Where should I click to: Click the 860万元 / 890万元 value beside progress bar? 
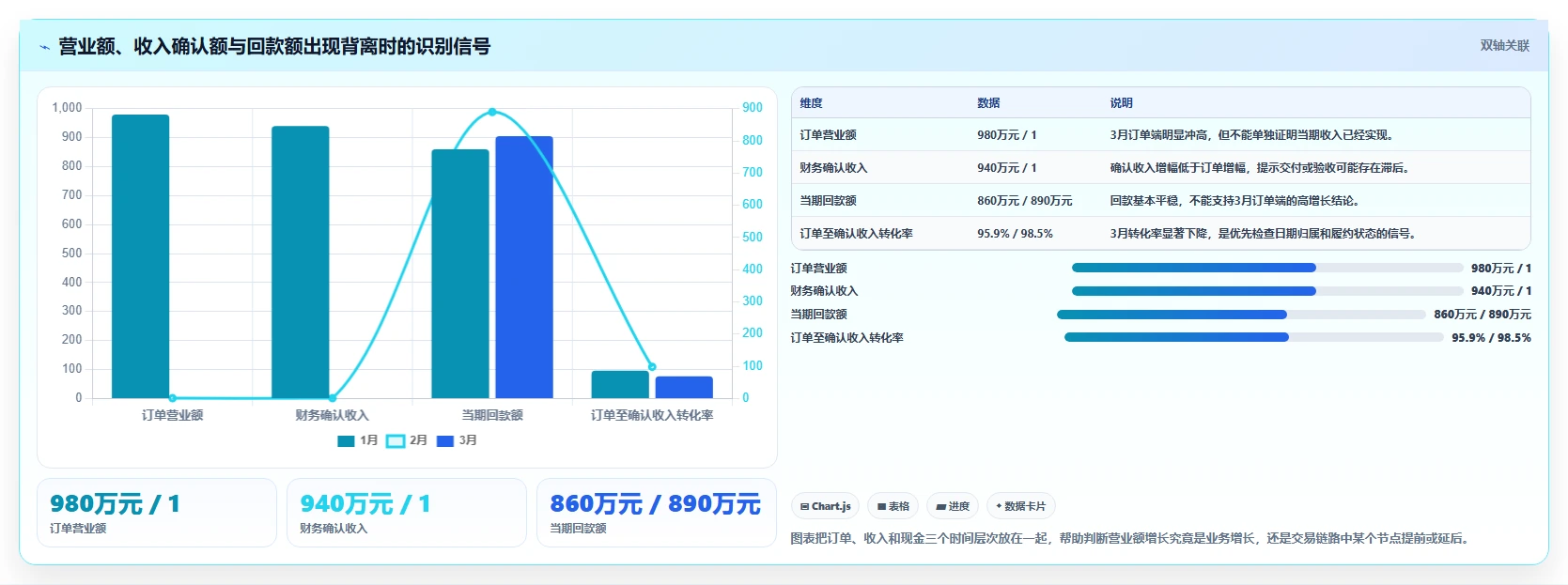1483,315
